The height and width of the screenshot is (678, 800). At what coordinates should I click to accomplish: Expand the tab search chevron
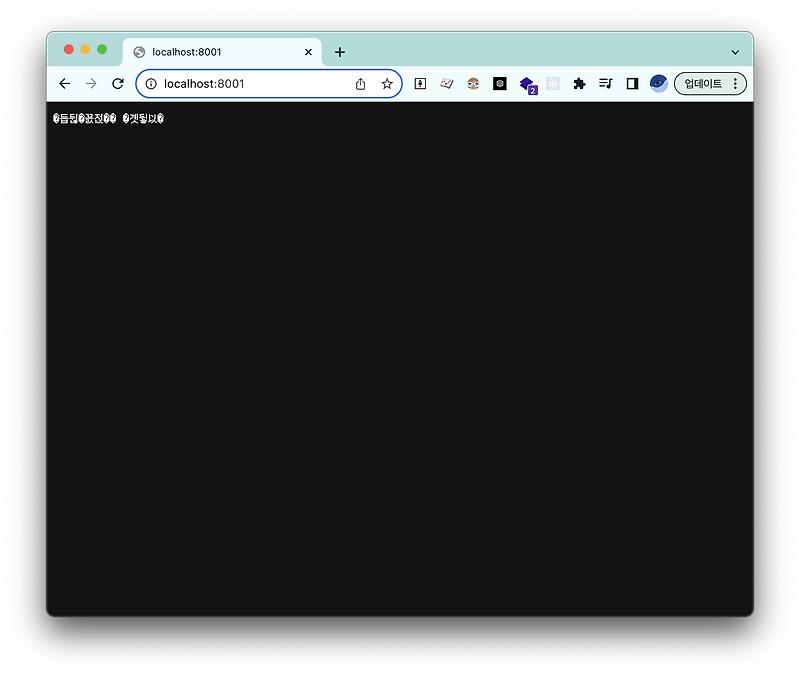(x=735, y=52)
